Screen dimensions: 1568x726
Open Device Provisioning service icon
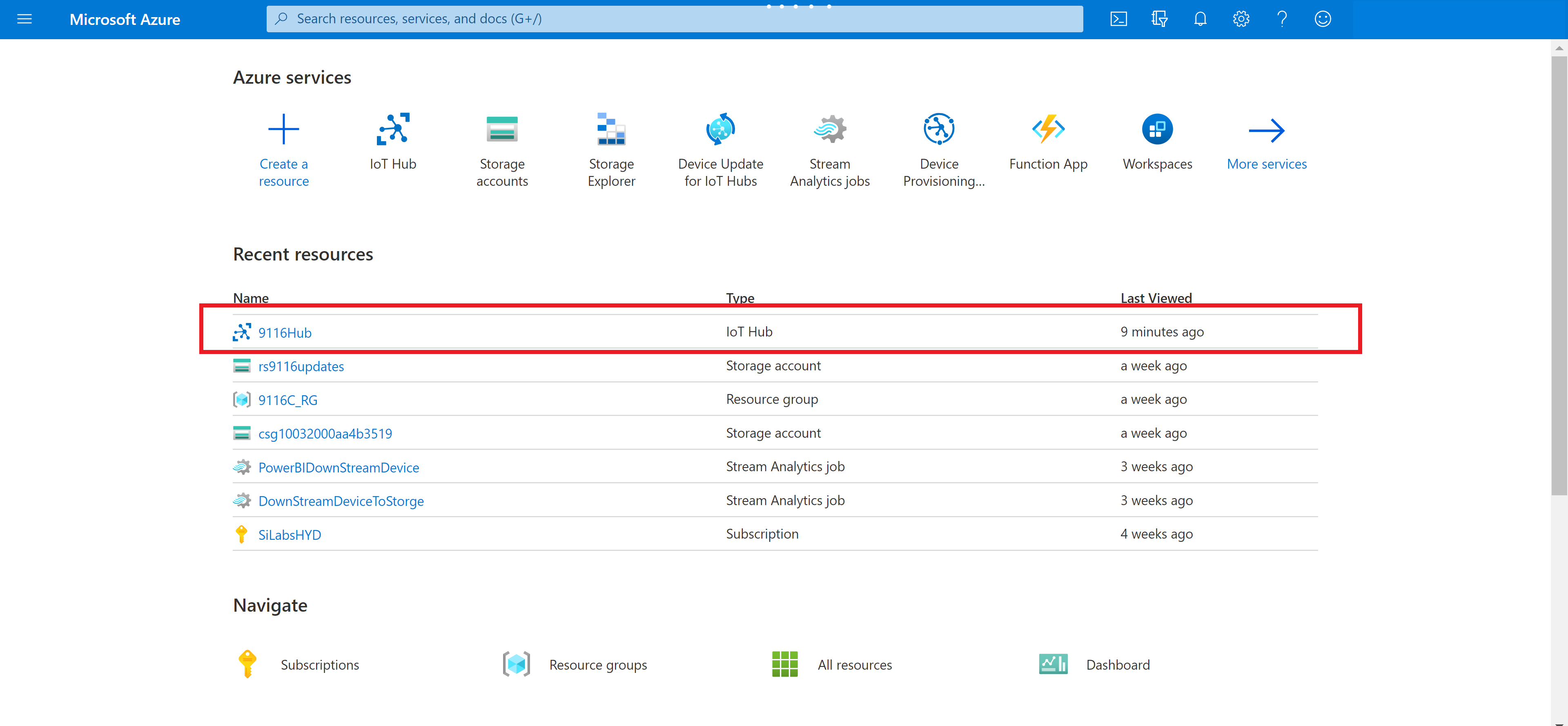(939, 129)
